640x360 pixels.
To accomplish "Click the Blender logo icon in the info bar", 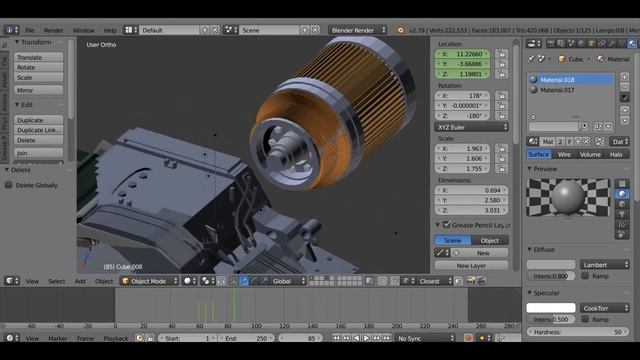I will point(400,30).
